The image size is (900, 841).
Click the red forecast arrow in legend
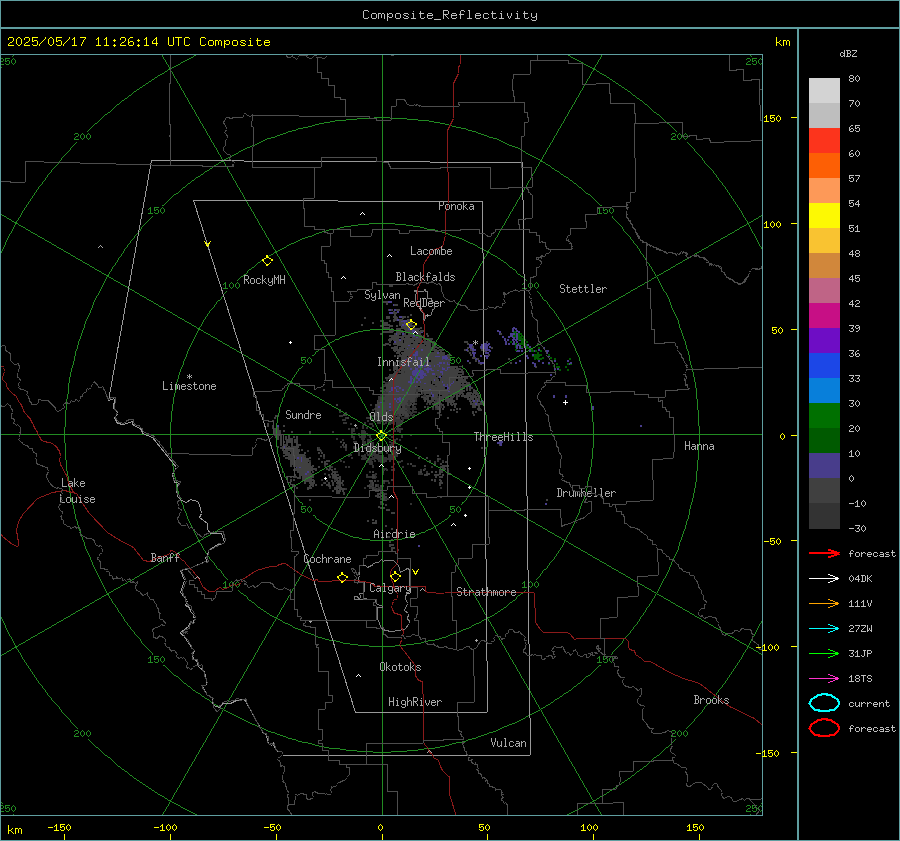pyautogui.click(x=824, y=553)
